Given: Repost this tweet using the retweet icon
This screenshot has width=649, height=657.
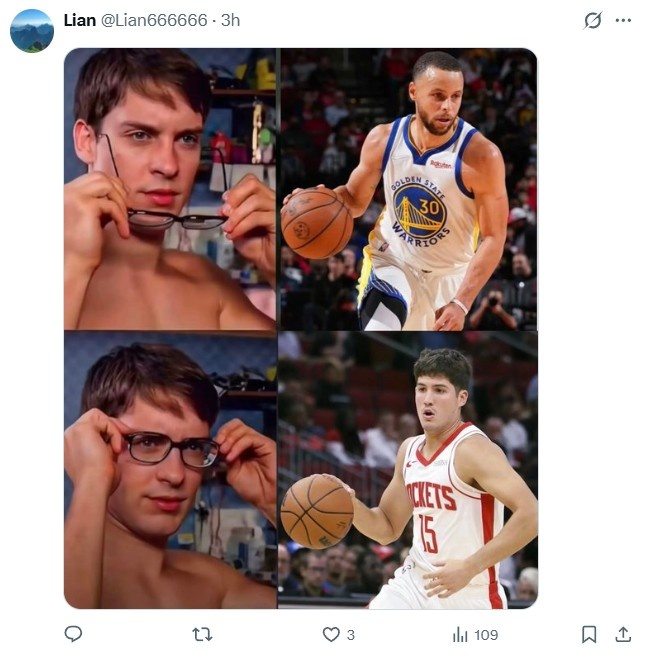Looking at the screenshot, I should [202, 634].
